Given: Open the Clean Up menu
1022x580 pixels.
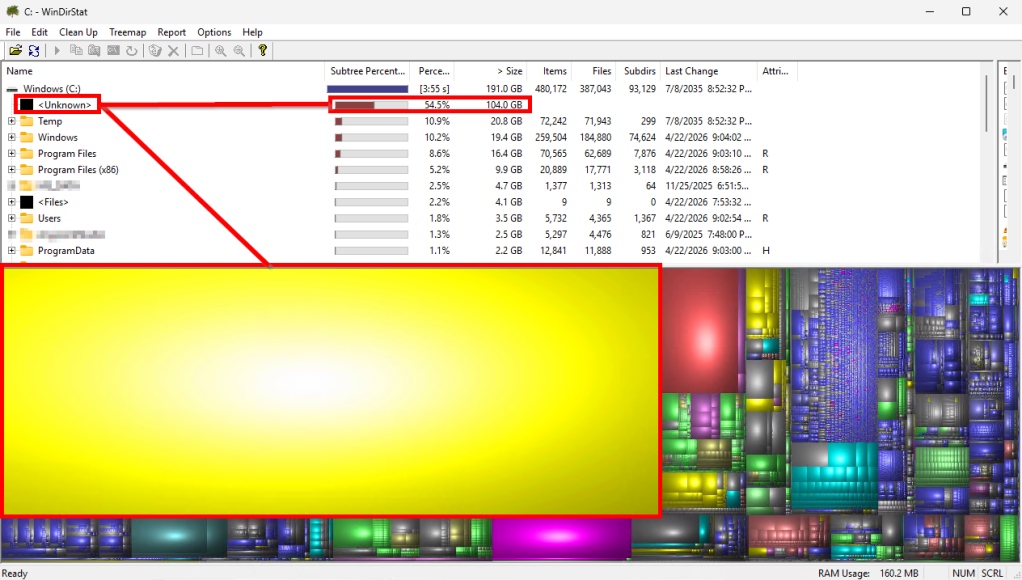Looking at the screenshot, I should click(78, 32).
